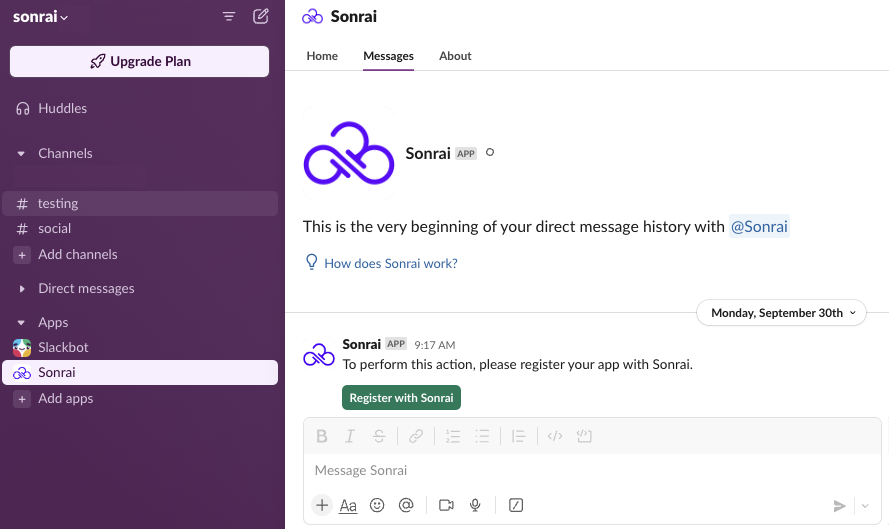Switch to the Home tab
The image size is (889, 529).
(x=322, y=56)
